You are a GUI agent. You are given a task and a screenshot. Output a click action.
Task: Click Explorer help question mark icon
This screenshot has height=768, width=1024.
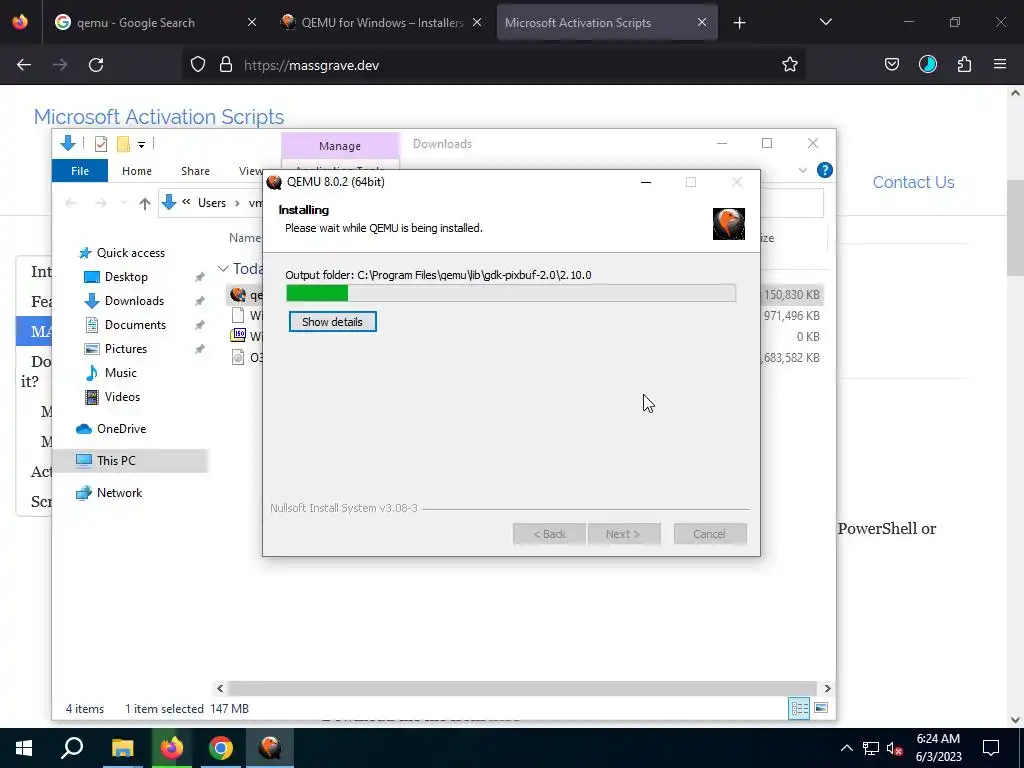824,170
